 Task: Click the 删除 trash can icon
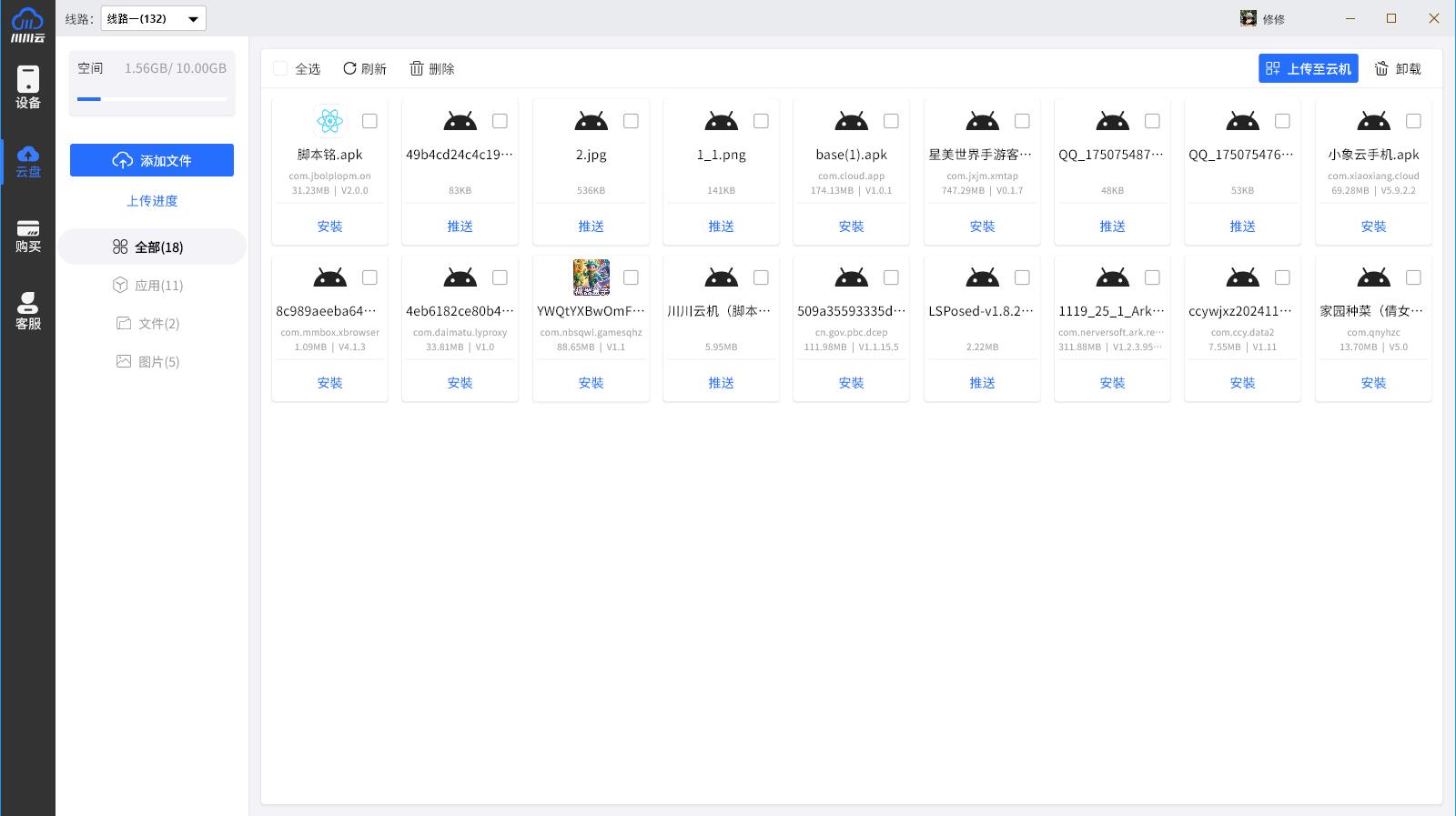[x=417, y=68]
